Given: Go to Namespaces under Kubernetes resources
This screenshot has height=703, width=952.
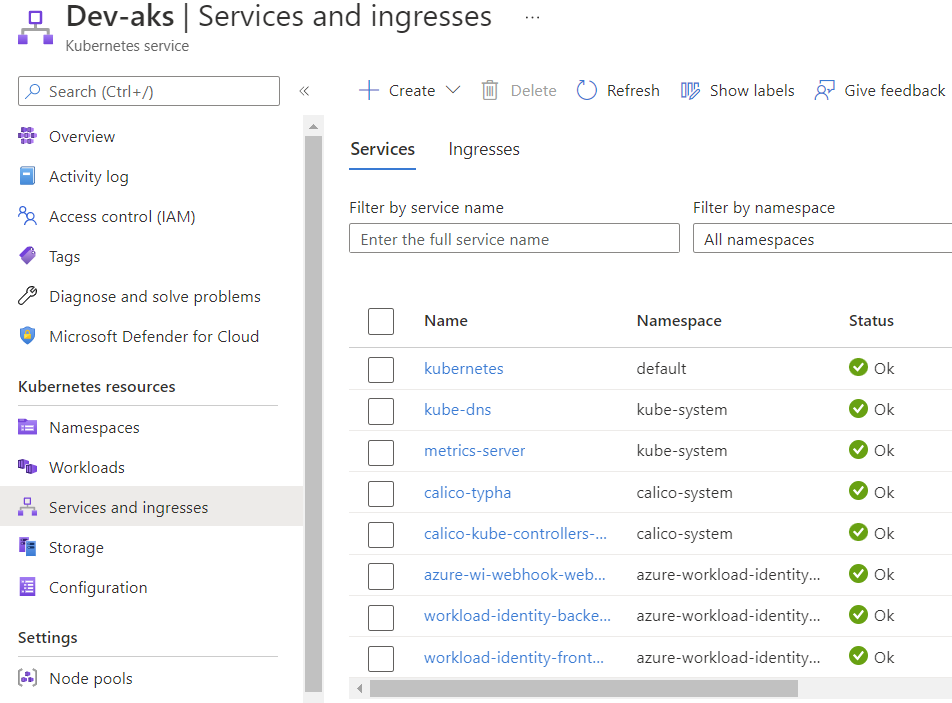Looking at the screenshot, I should 94,428.
